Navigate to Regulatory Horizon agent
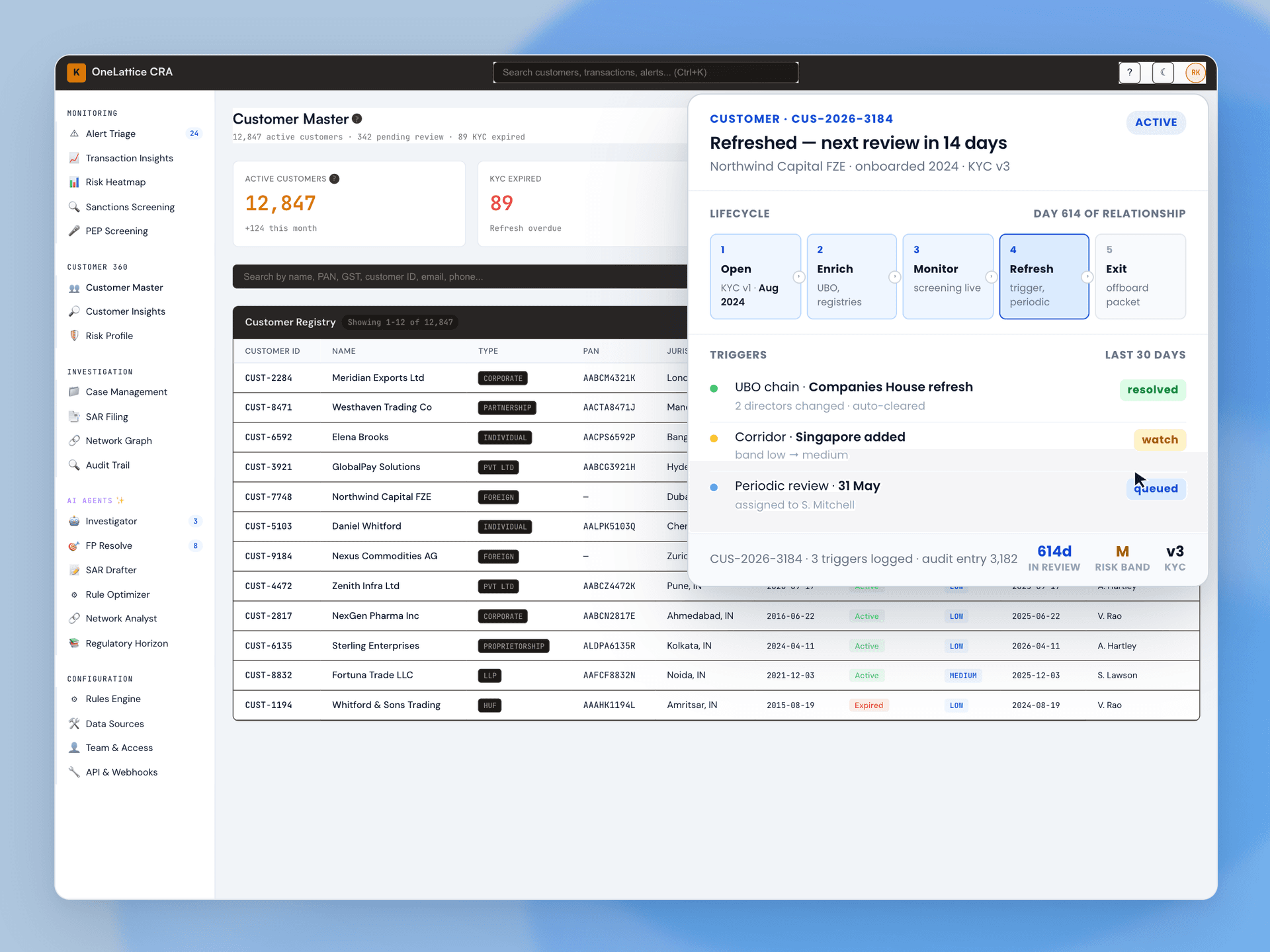 point(135,643)
